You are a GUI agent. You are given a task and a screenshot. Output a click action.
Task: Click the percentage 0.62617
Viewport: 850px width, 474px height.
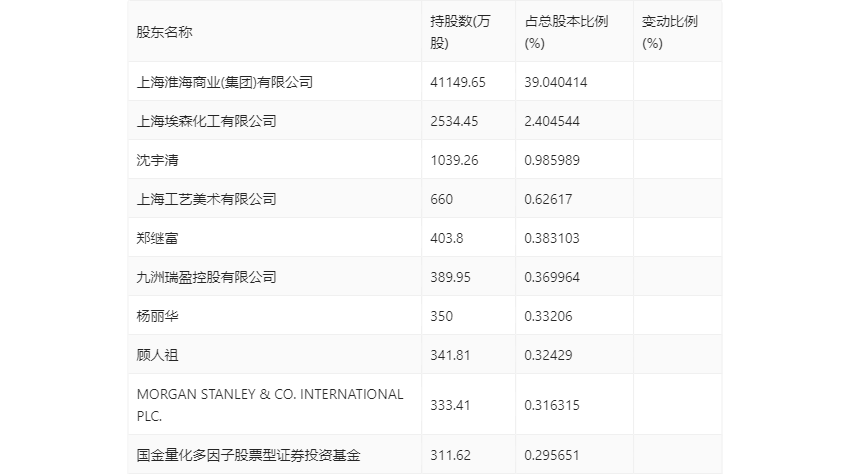(548, 199)
